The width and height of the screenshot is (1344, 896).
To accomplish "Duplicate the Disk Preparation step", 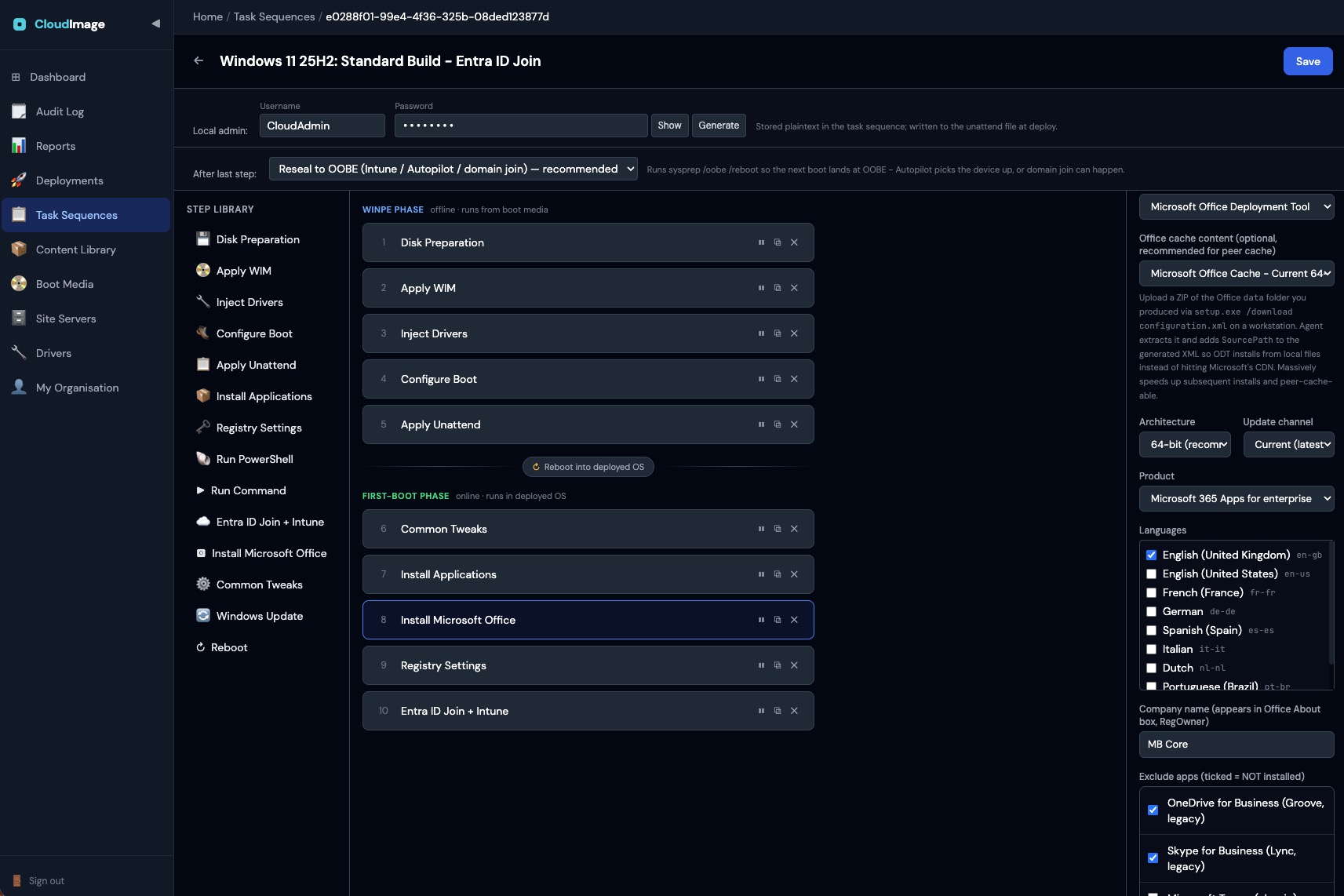I will pos(778,242).
